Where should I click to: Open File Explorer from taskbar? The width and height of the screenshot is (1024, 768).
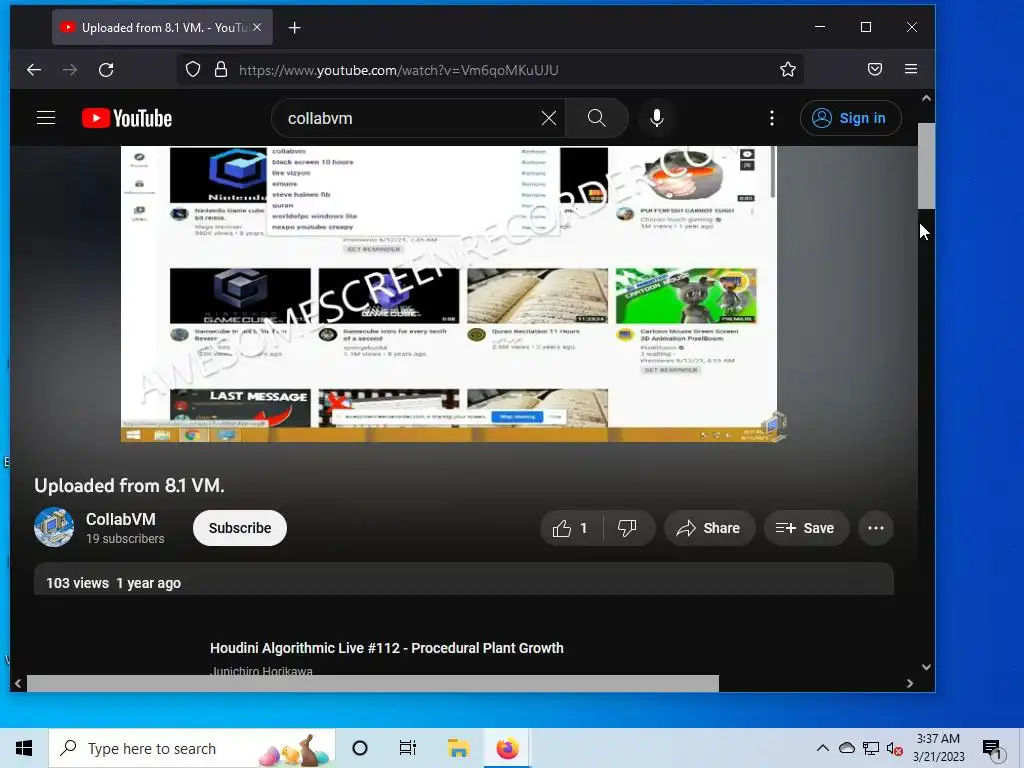point(458,748)
